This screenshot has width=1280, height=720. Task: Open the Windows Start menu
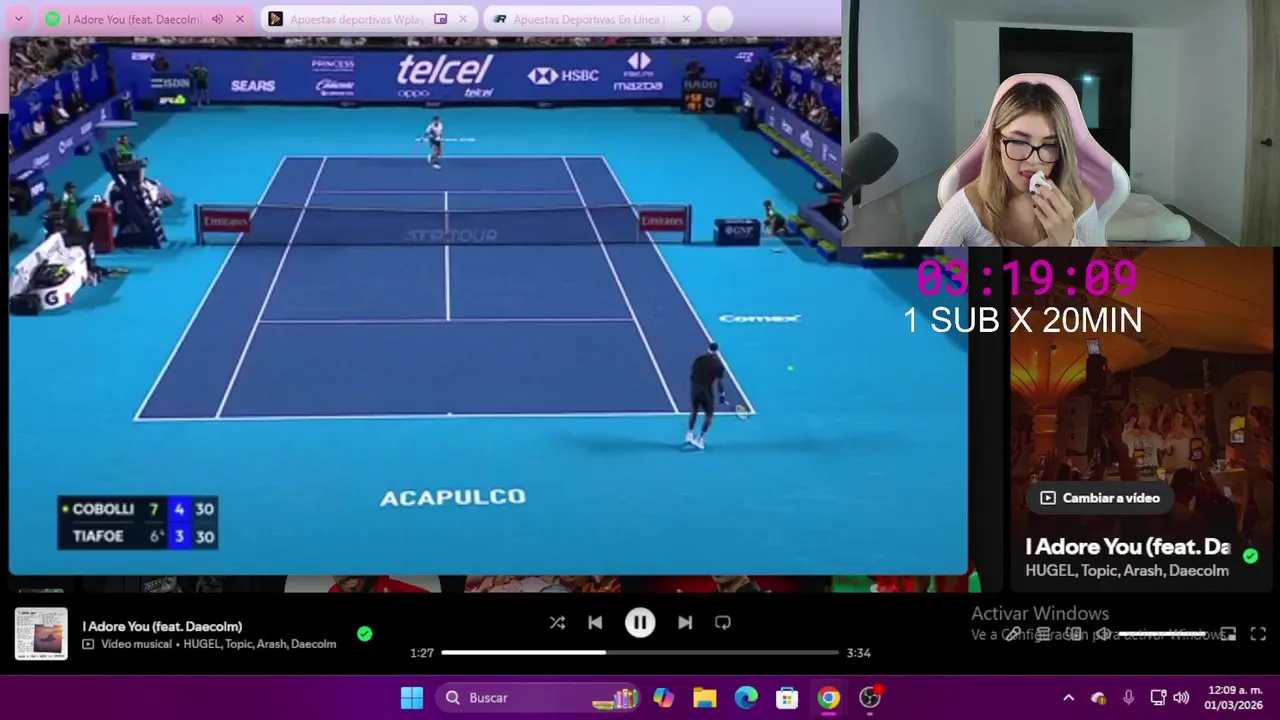click(412, 698)
